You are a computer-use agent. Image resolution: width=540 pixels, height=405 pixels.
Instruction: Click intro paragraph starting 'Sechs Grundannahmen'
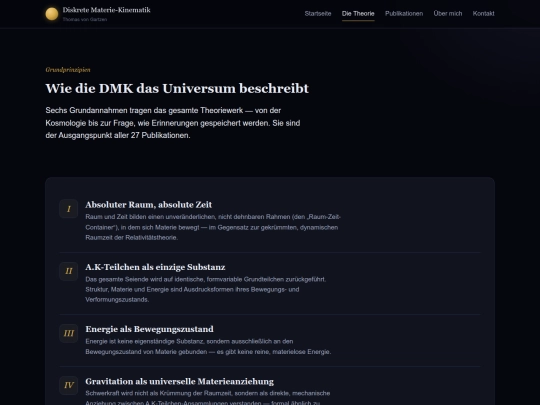click(x=173, y=123)
